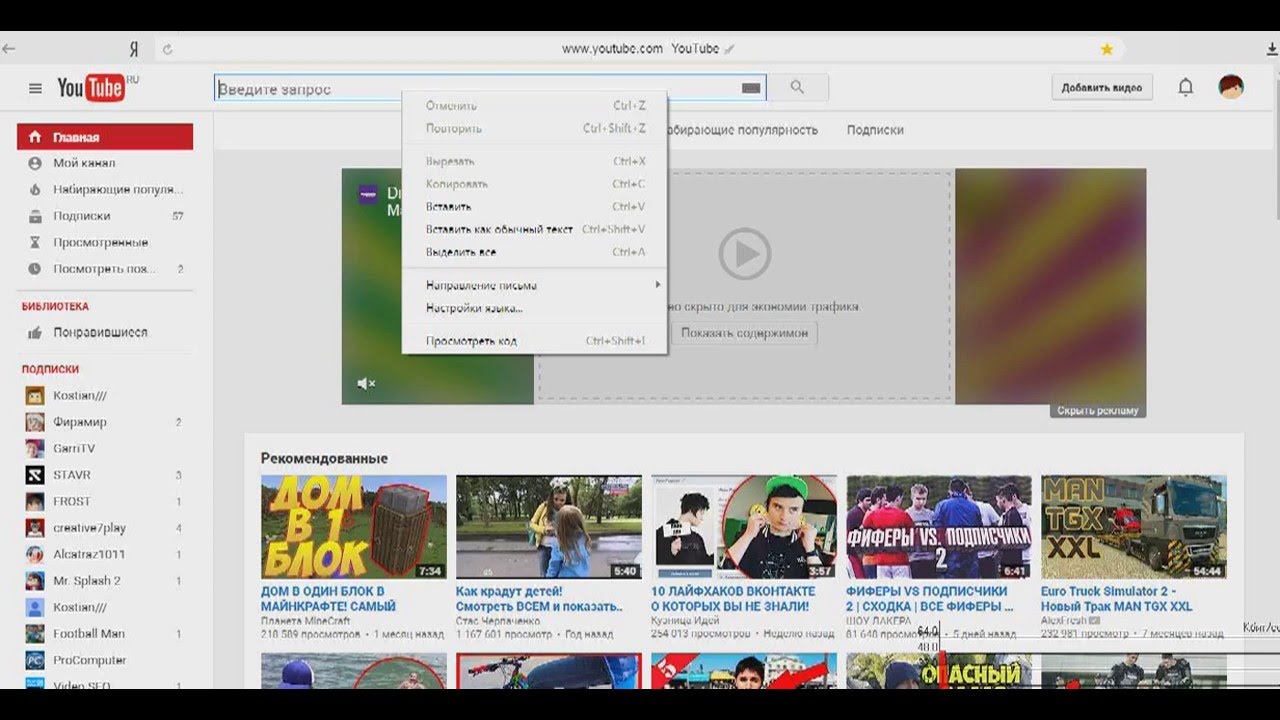Open title Euro Truck Simulator 2 - Новый Трак
This screenshot has width=1280, height=720.
point(1117,599)
